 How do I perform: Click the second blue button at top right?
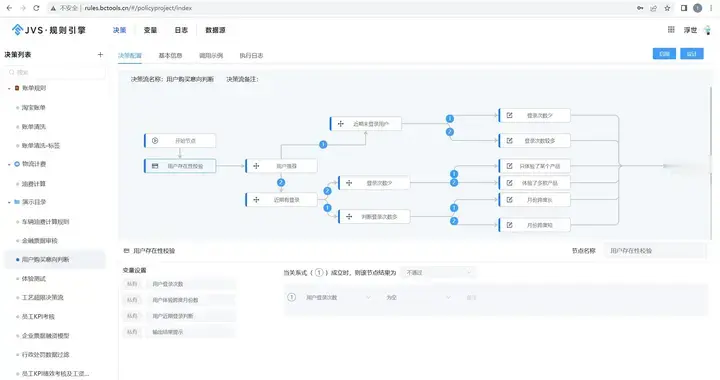[692, 54]
